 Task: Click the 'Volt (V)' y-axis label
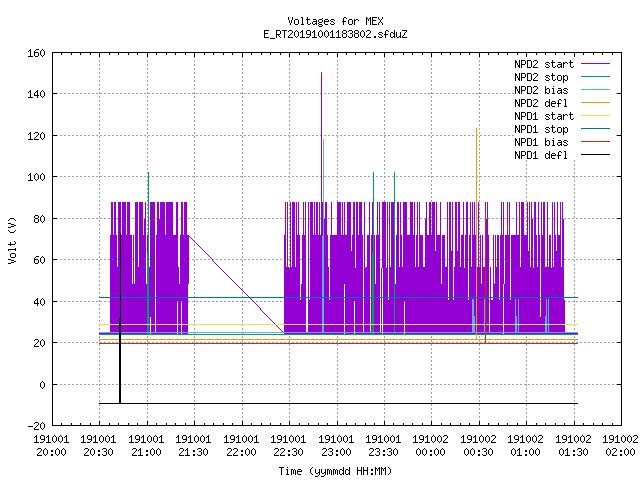[x=13, y=241]
